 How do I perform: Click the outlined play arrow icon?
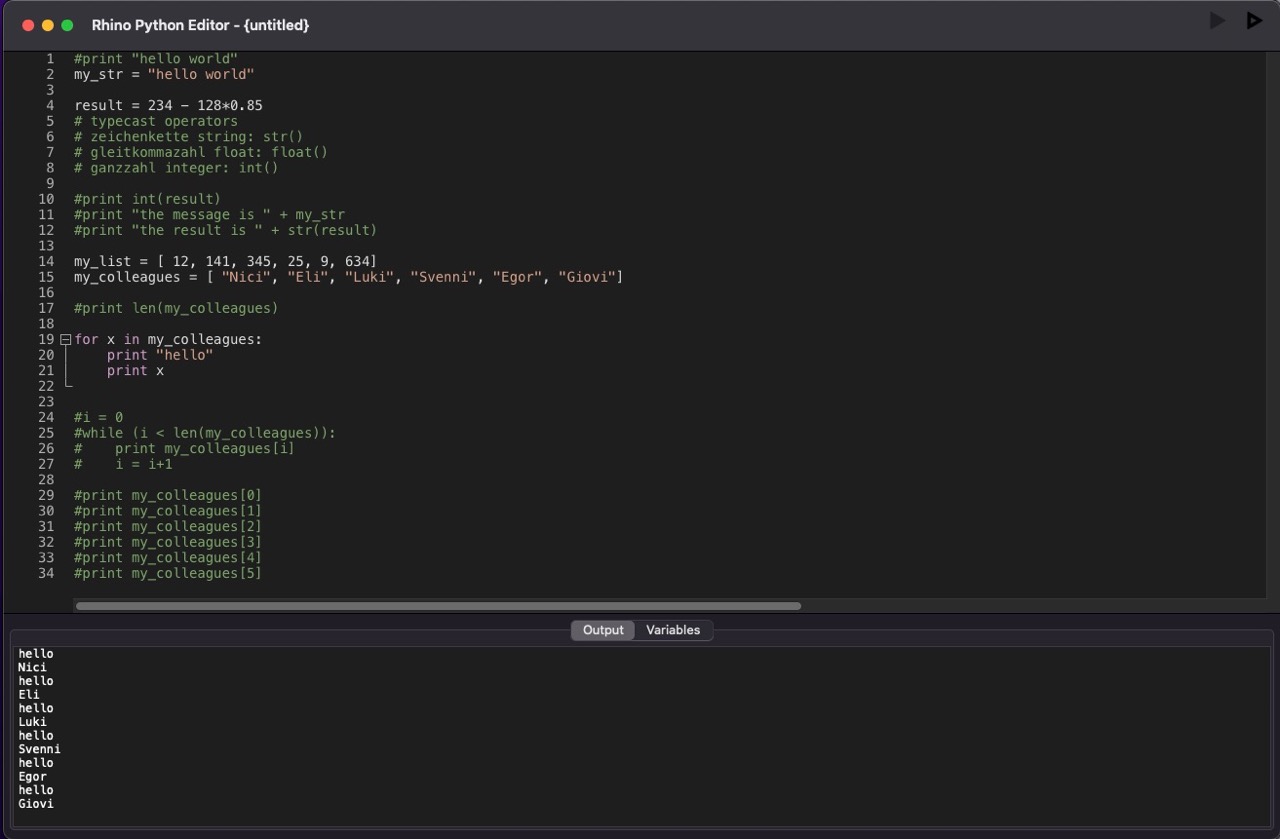(1253, 20)
